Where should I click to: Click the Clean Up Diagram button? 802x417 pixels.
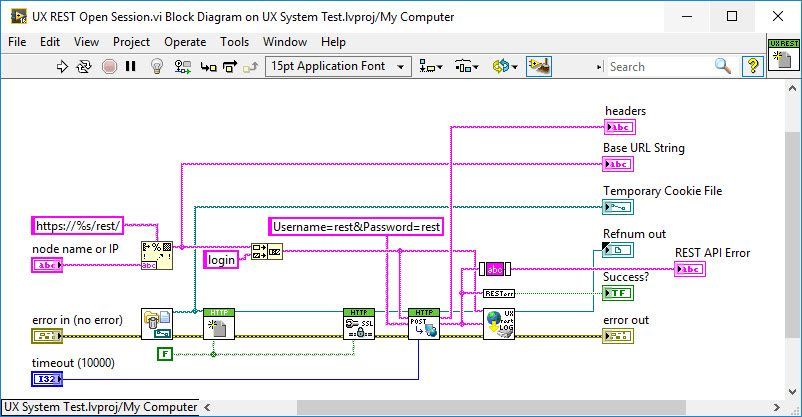[x=539, y=67]
